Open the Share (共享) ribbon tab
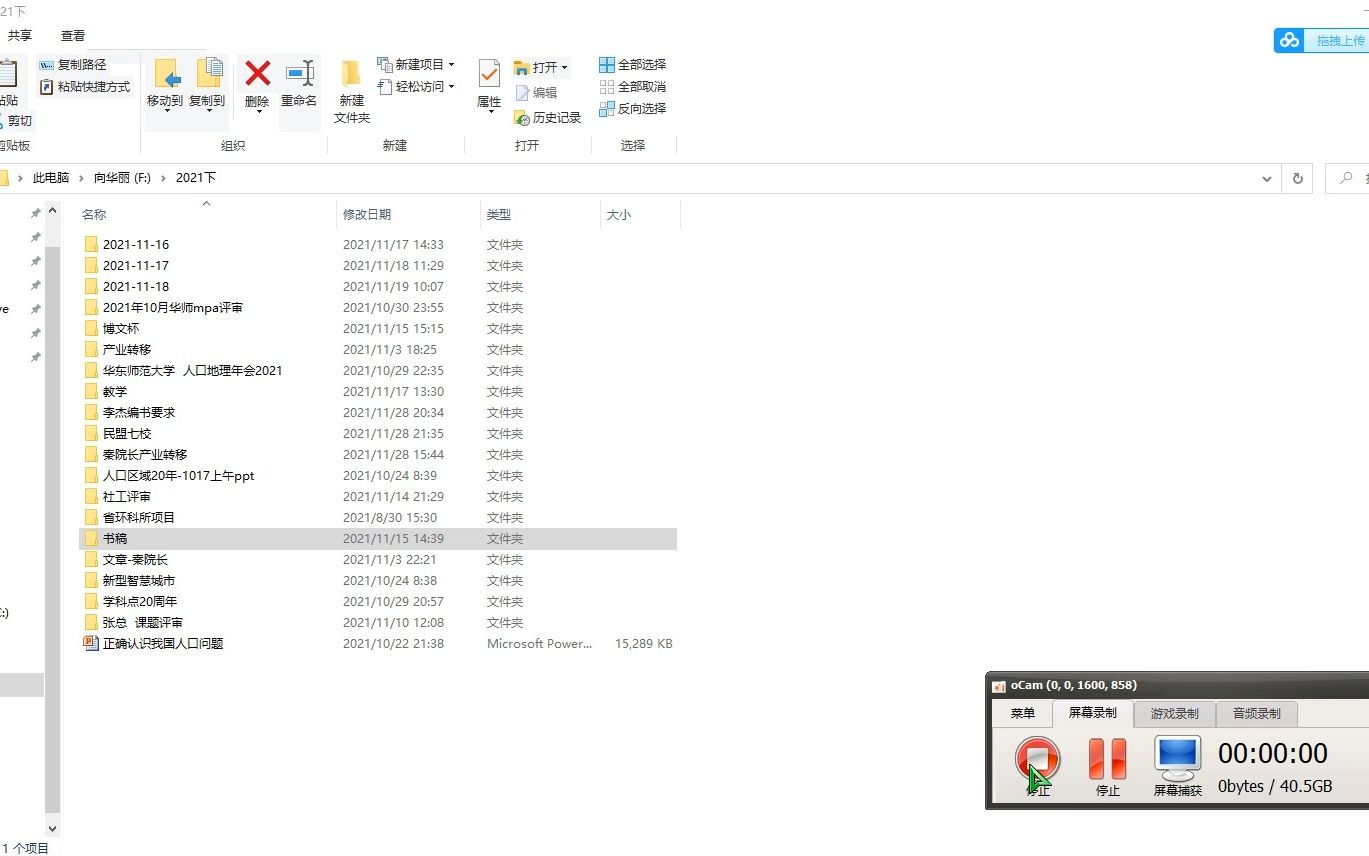Image resolution: width=1369 pixels, height=856 pixels. pos(20,35)
